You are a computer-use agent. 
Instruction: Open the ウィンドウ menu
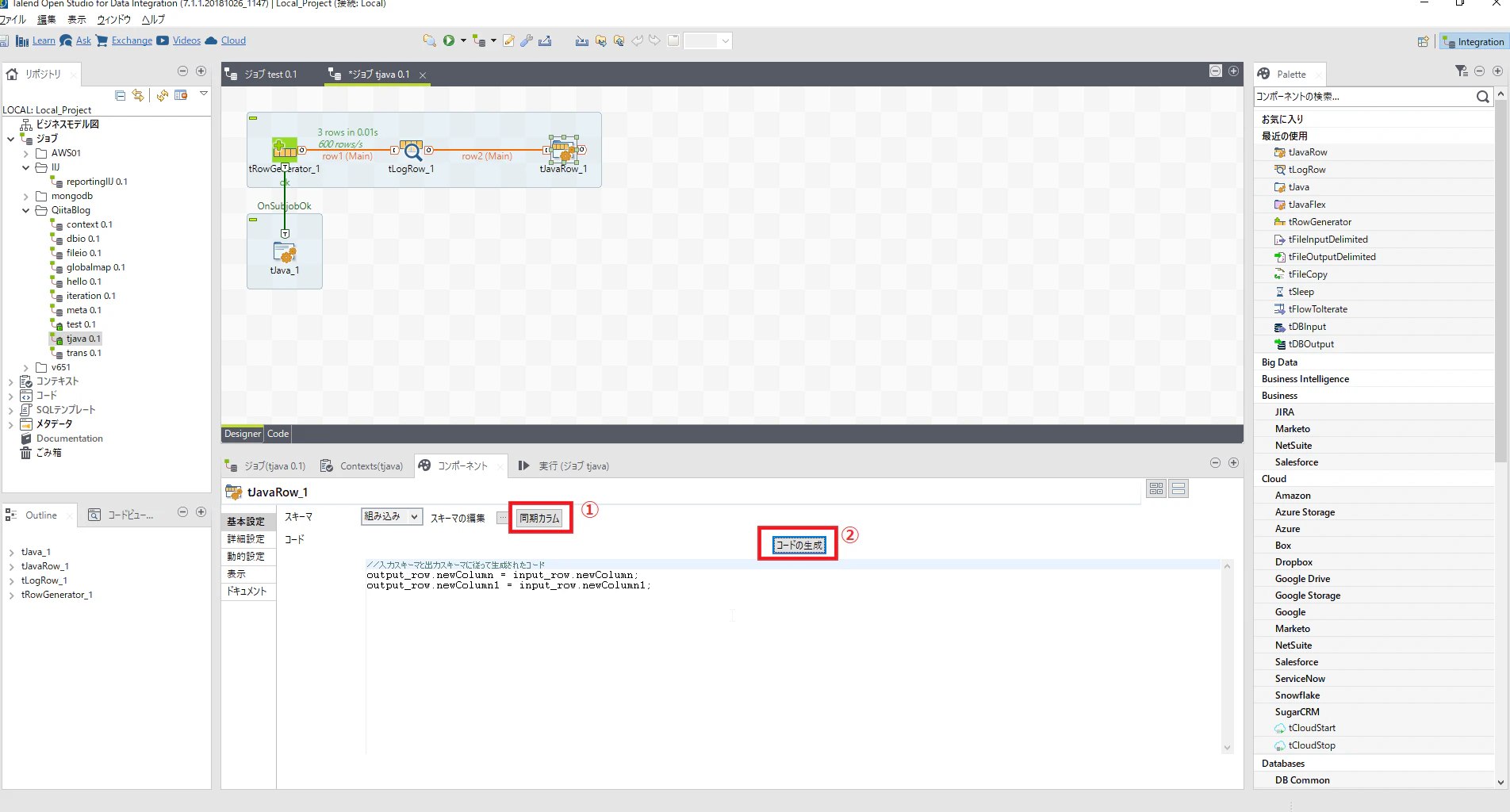pyautogui.click(x=113, y=19)
